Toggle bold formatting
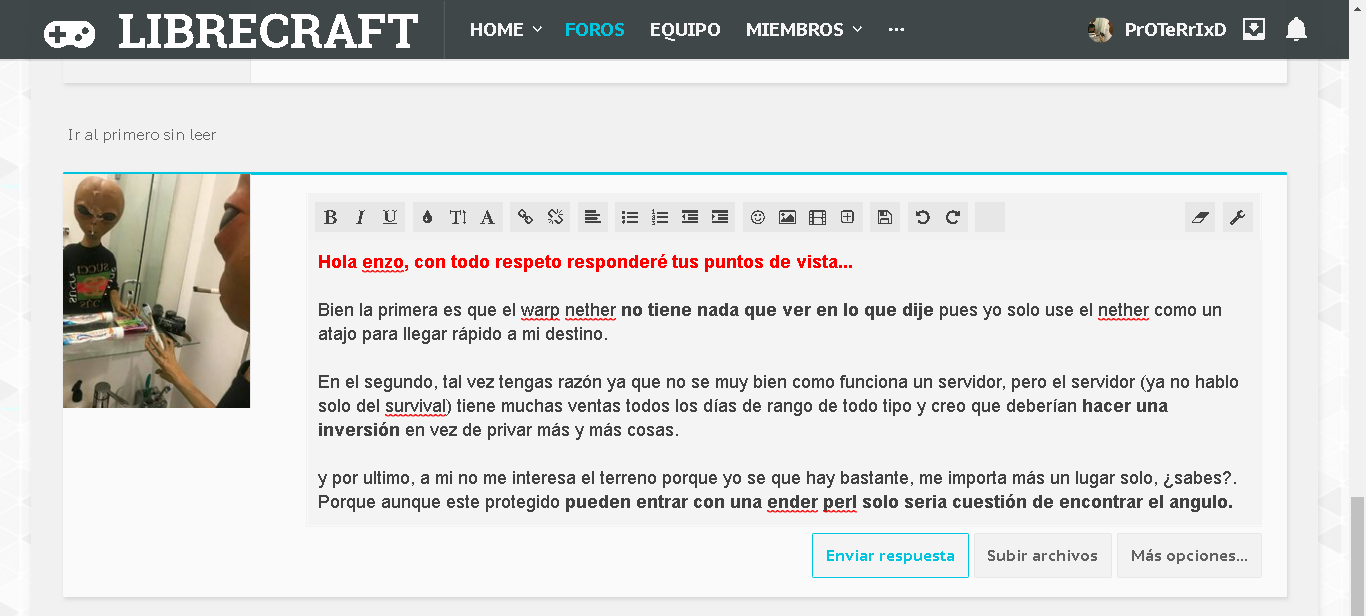This screenshot has width=1368, height=616. click(x=329, y=217)
